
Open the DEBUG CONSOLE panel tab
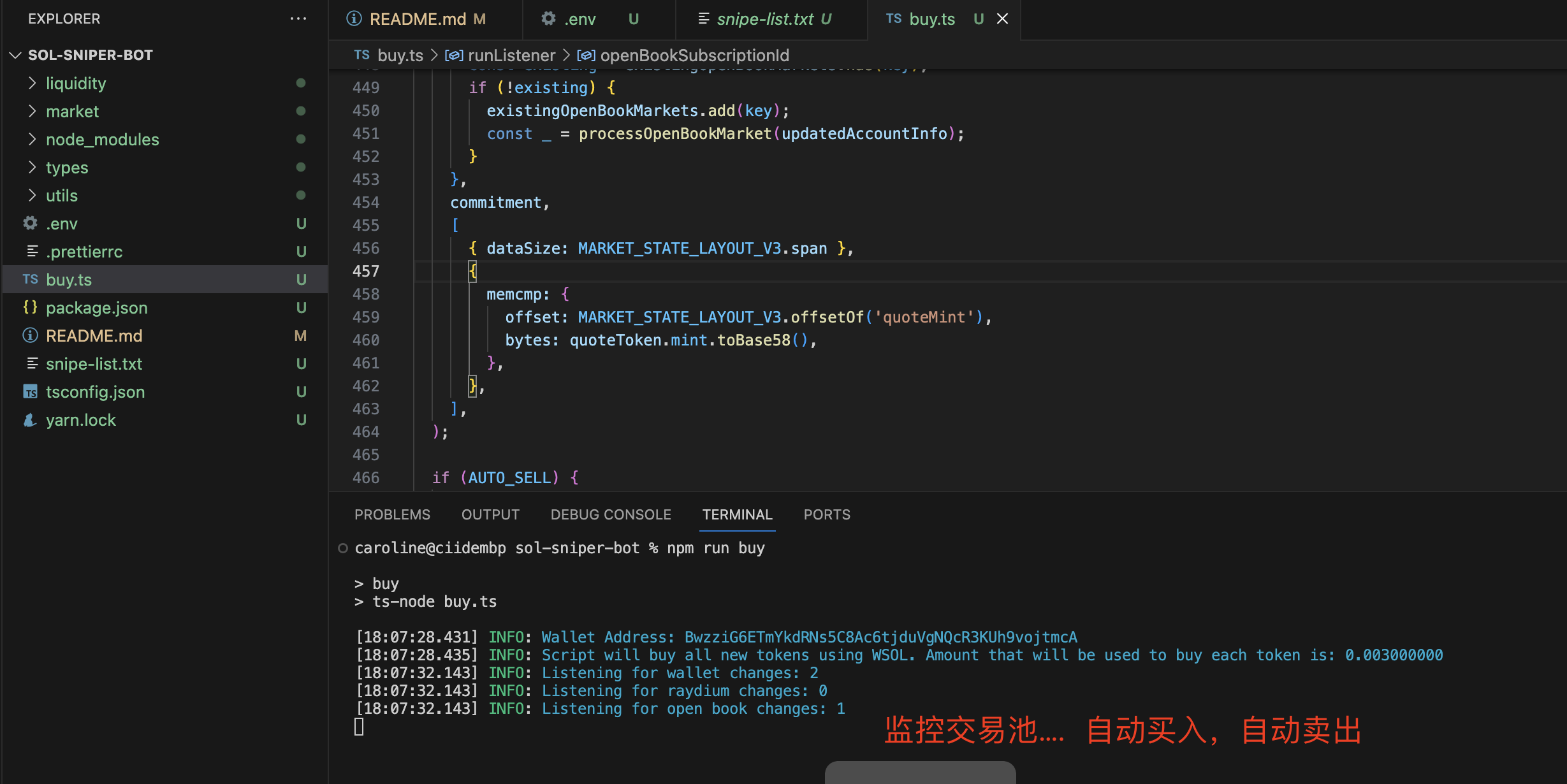(610, 514)
